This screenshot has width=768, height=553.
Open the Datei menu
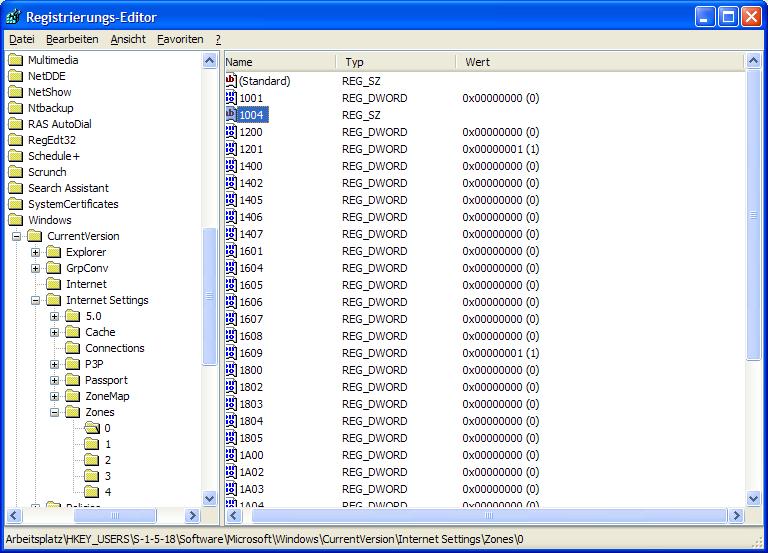tap(21, 39)
